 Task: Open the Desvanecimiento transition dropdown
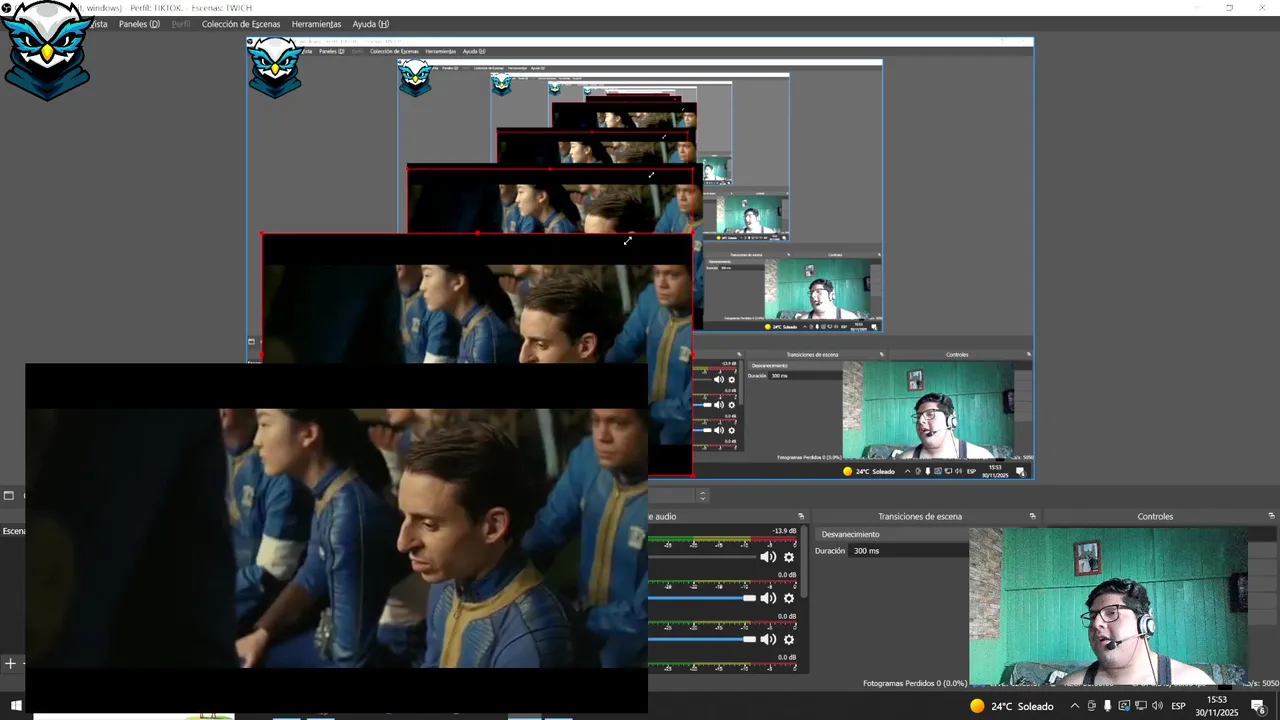click(x=892, y=534)
